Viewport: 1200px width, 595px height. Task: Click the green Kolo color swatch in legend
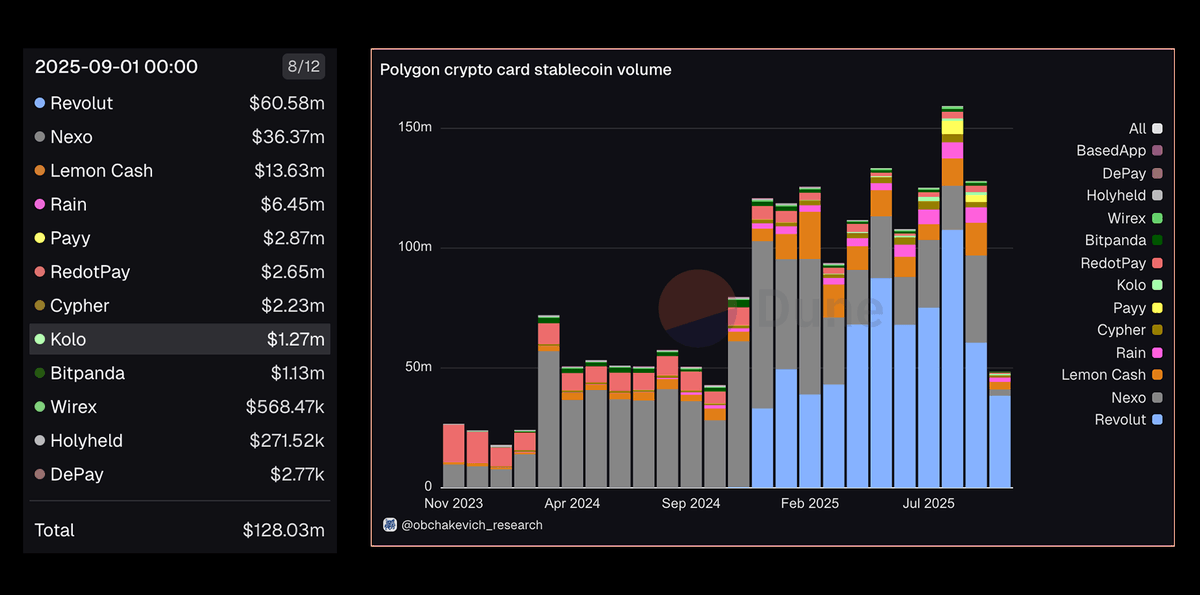(1155, 285)
